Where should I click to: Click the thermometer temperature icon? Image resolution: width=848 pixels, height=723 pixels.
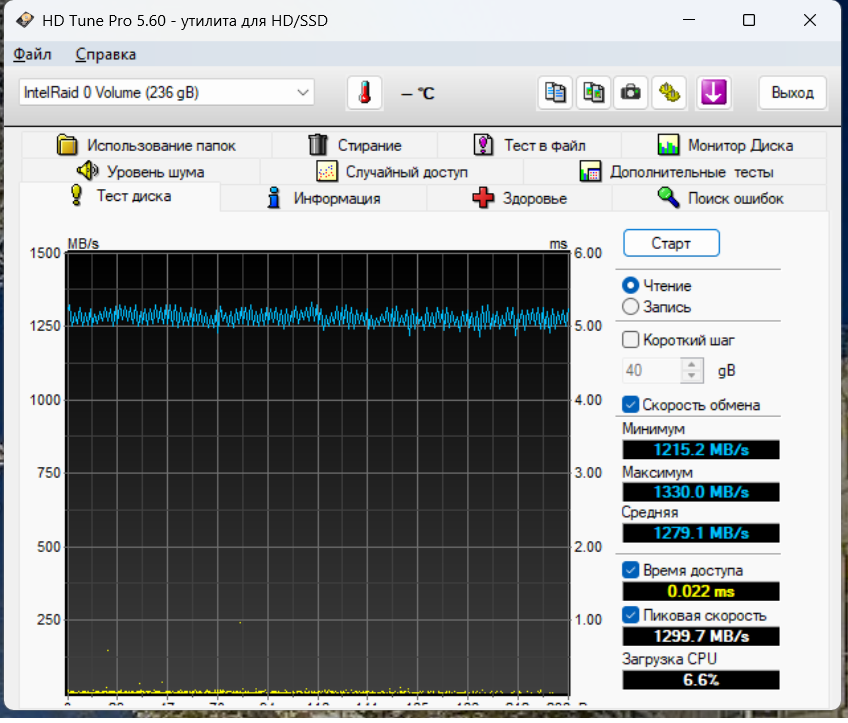coord(365,93)
